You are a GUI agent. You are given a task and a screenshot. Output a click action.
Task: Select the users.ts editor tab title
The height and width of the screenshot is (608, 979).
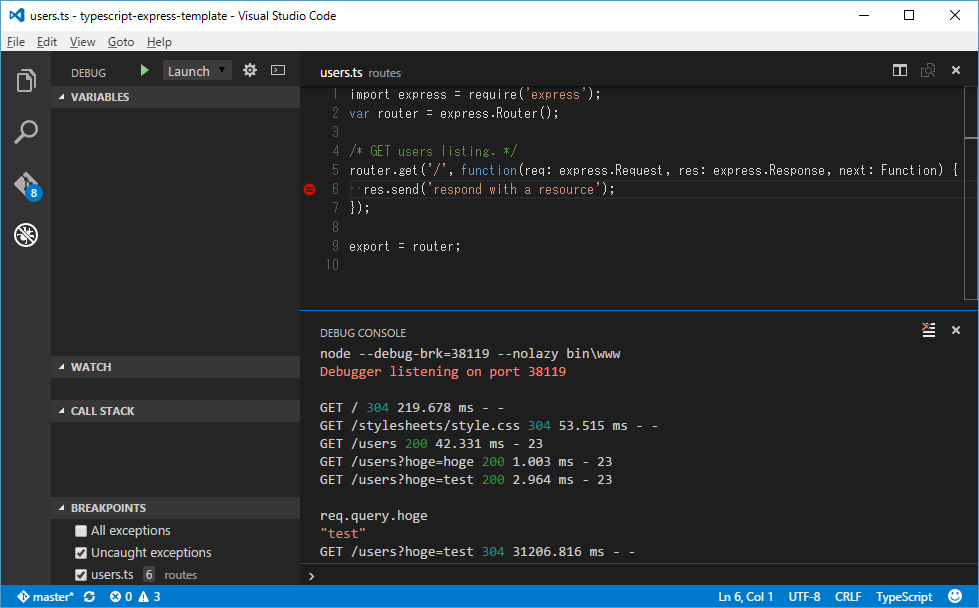point(341,72)
